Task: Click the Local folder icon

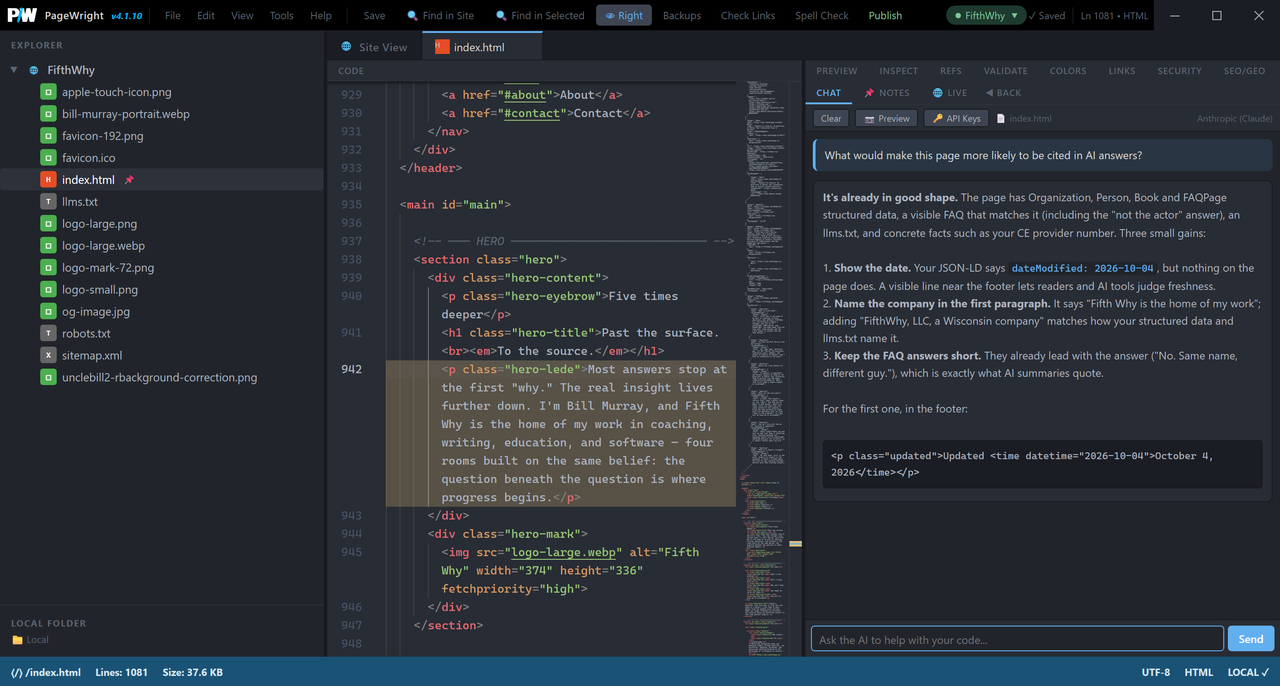Action: pos(17,640)
